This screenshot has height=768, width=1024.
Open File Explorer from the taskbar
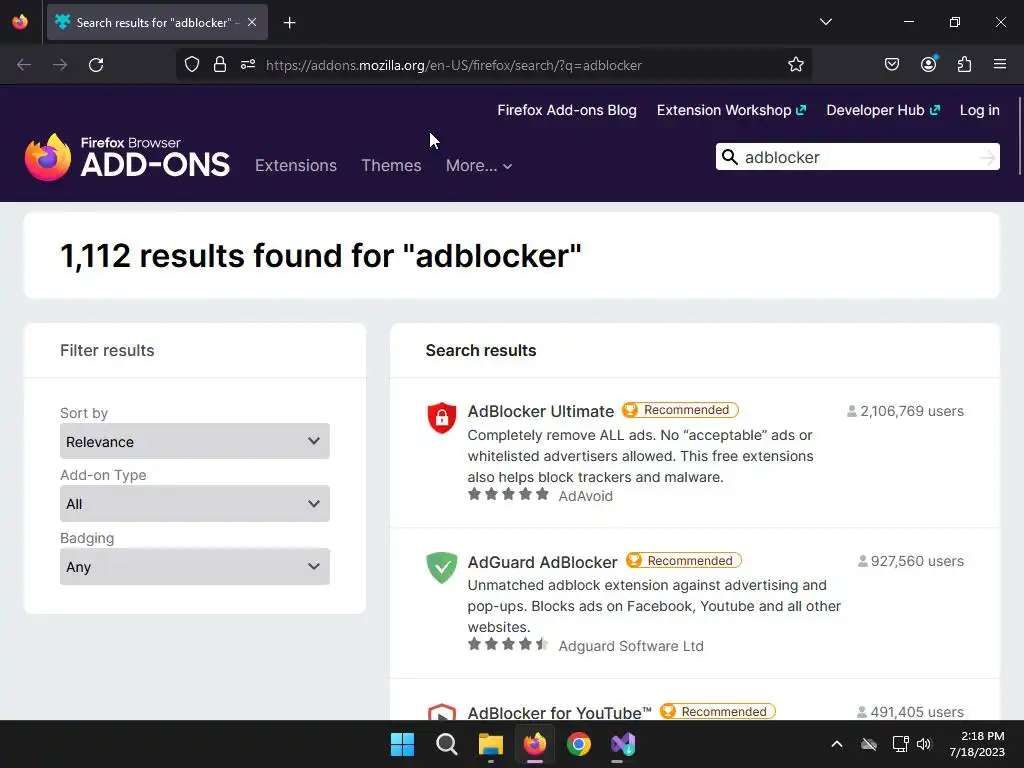[490, 744]
